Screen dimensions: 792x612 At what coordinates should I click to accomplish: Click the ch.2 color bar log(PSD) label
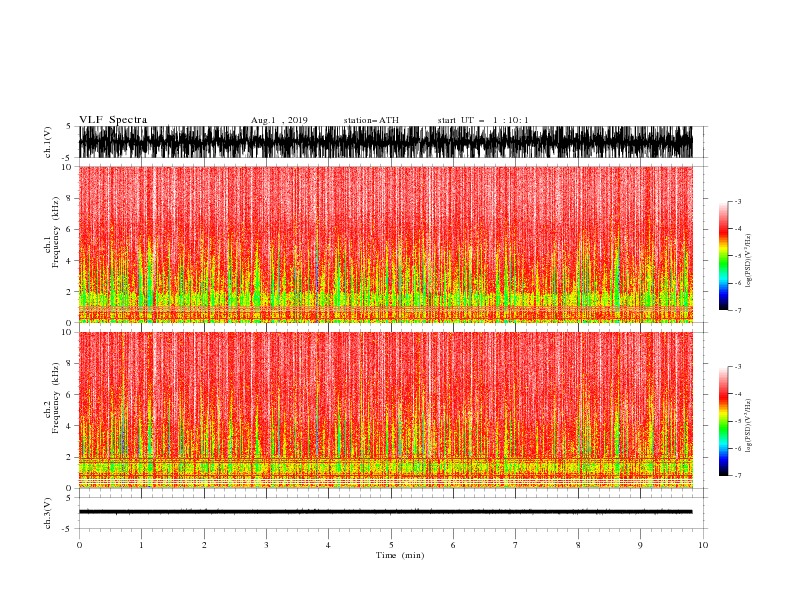pos(748,426)
